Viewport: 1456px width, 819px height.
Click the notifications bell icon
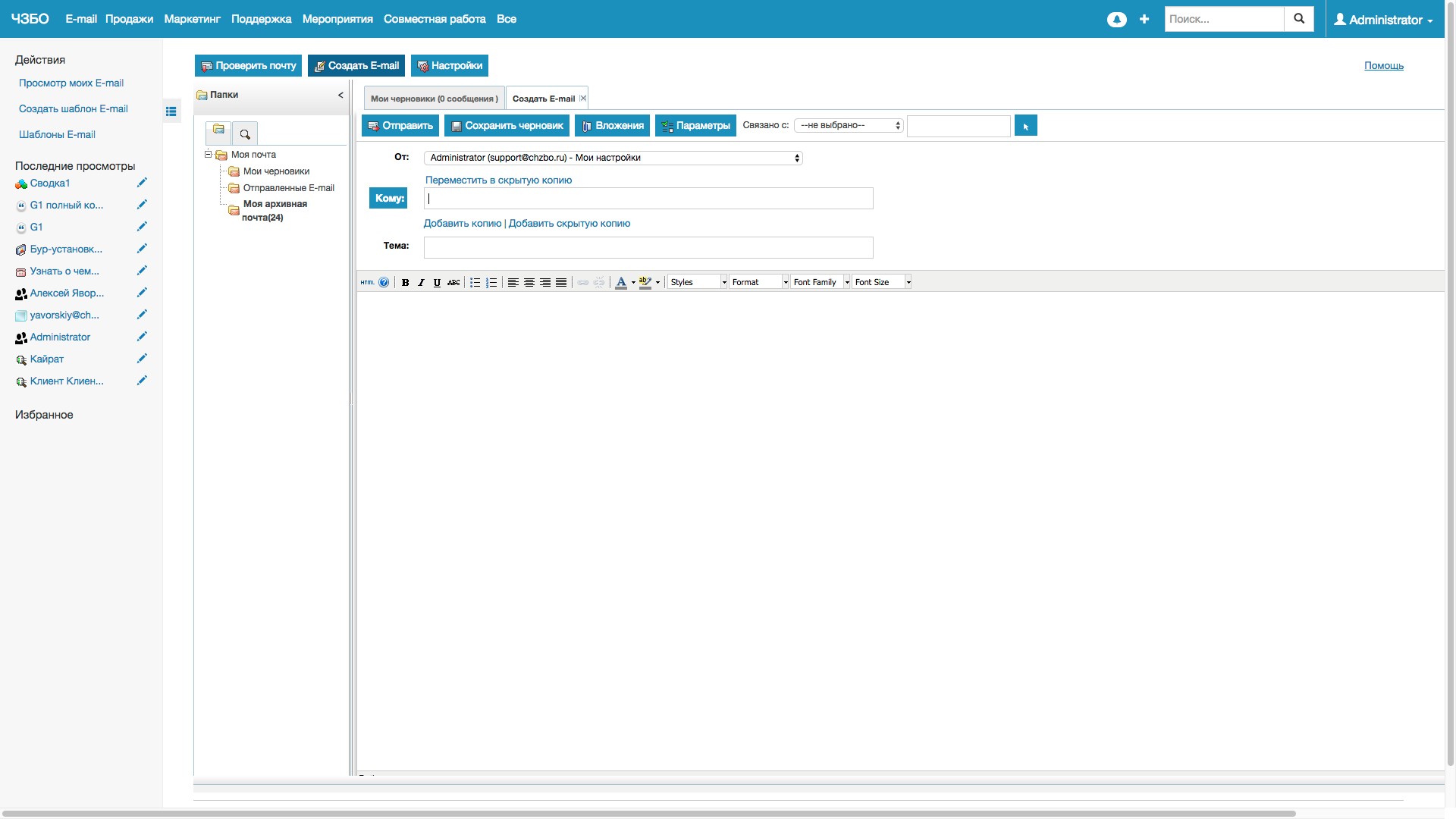tap(1116, 20)
